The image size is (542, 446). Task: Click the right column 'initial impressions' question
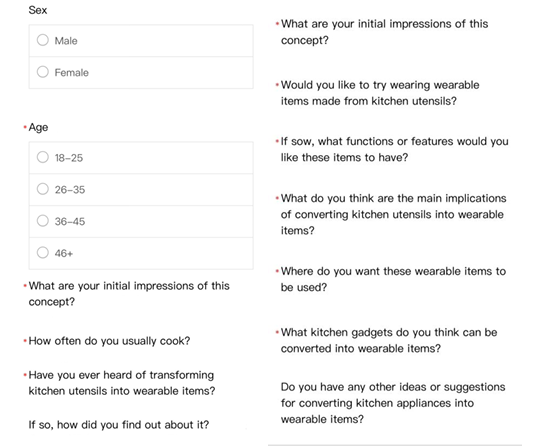[384, 32]
